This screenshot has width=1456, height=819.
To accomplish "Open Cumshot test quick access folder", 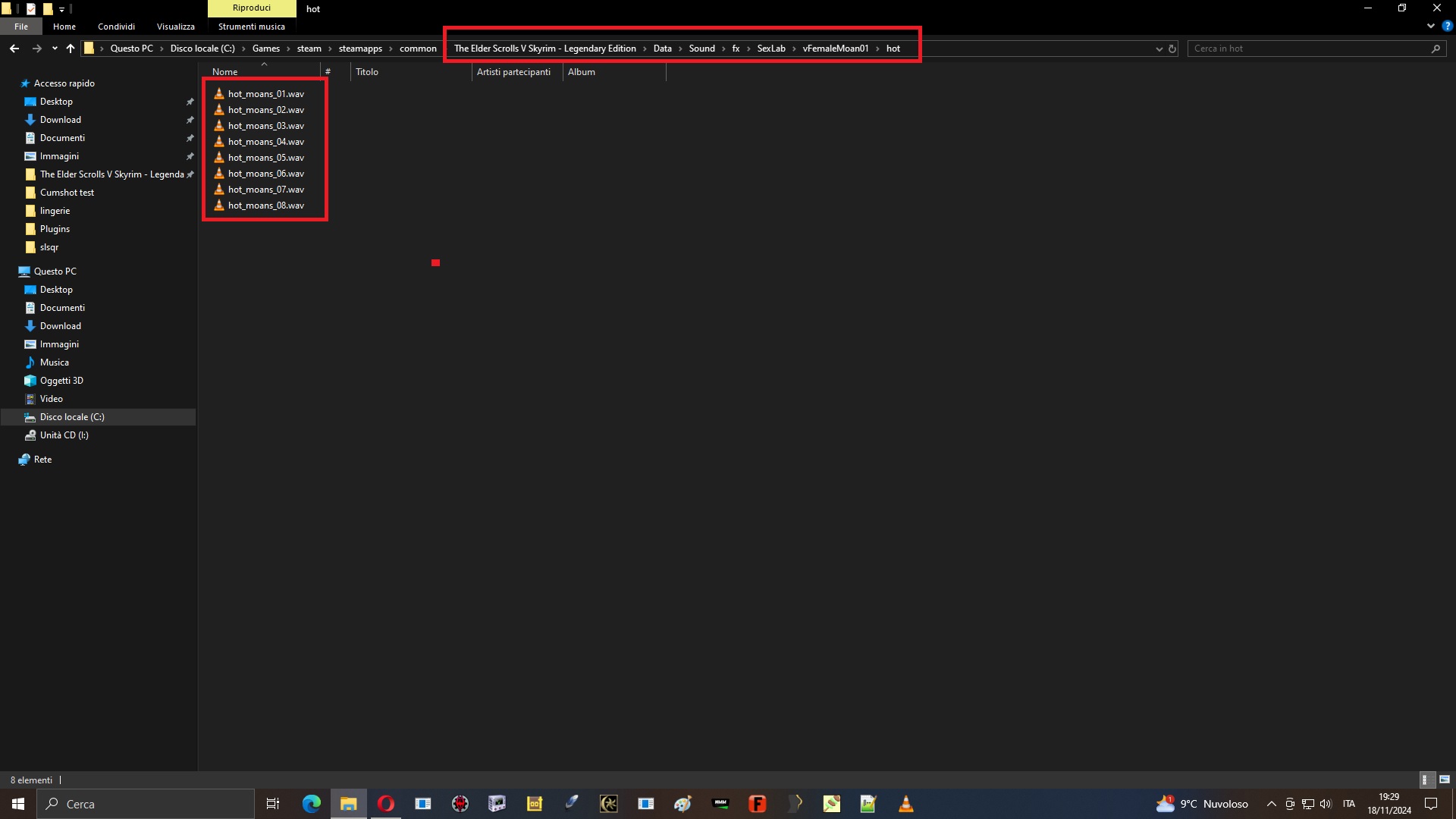I will click(x=67, y=193).
